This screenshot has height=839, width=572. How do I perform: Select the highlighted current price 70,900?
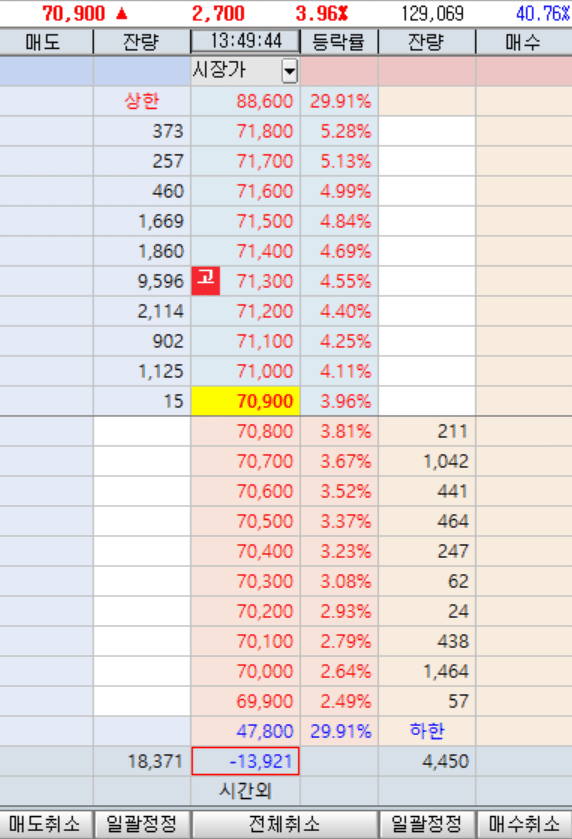pos(246,401)
